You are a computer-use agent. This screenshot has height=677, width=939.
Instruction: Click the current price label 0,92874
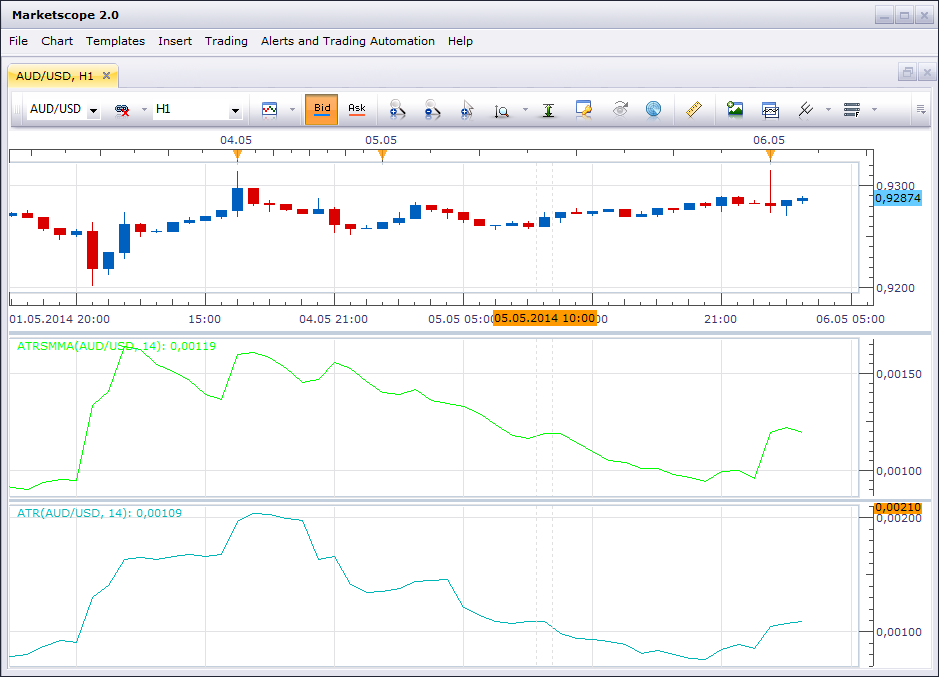pyautogui.click(x=898, y=198)
